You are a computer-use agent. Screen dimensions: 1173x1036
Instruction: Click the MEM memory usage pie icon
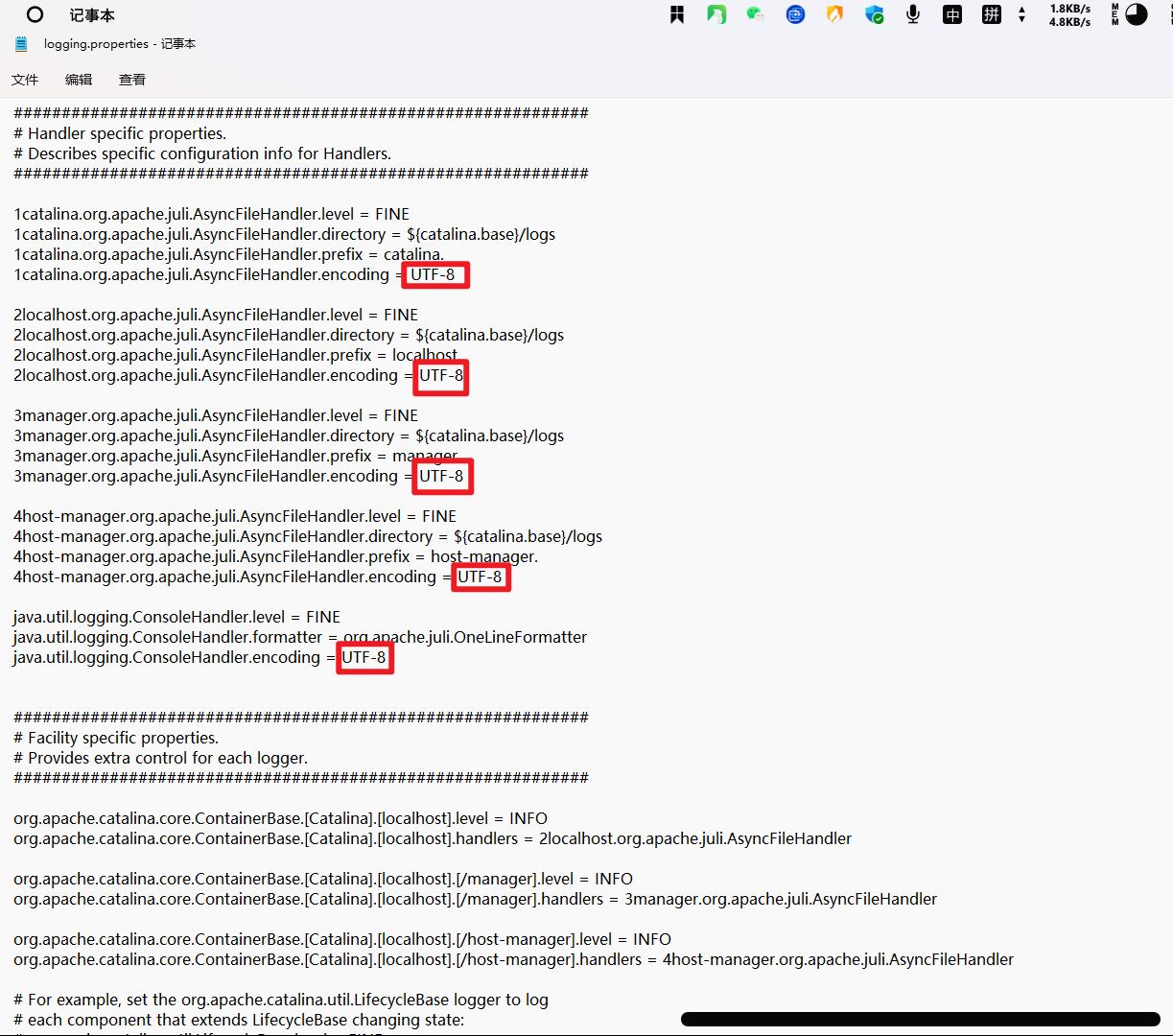(x=1129, y=14)
